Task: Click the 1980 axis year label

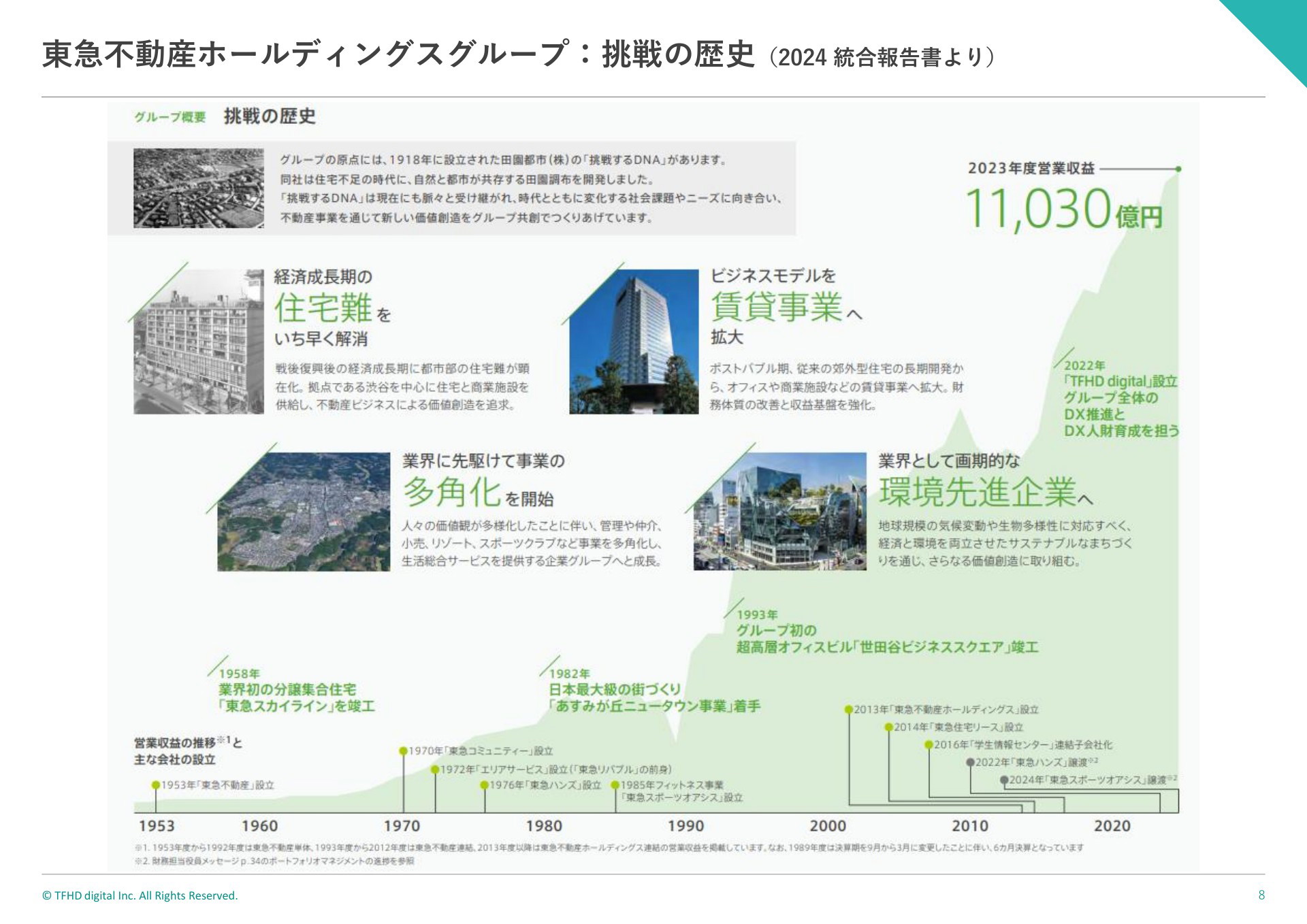Action: click(544, 826)
